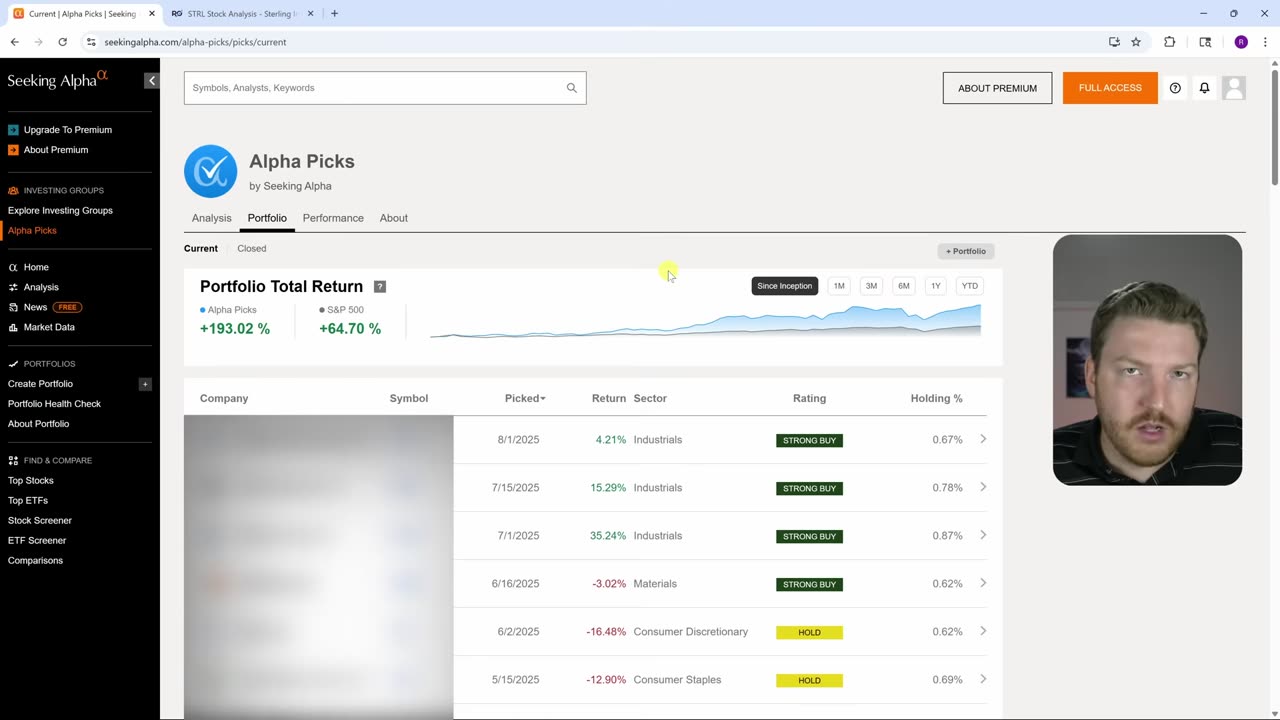Go back in the browser

pos(14,42)
